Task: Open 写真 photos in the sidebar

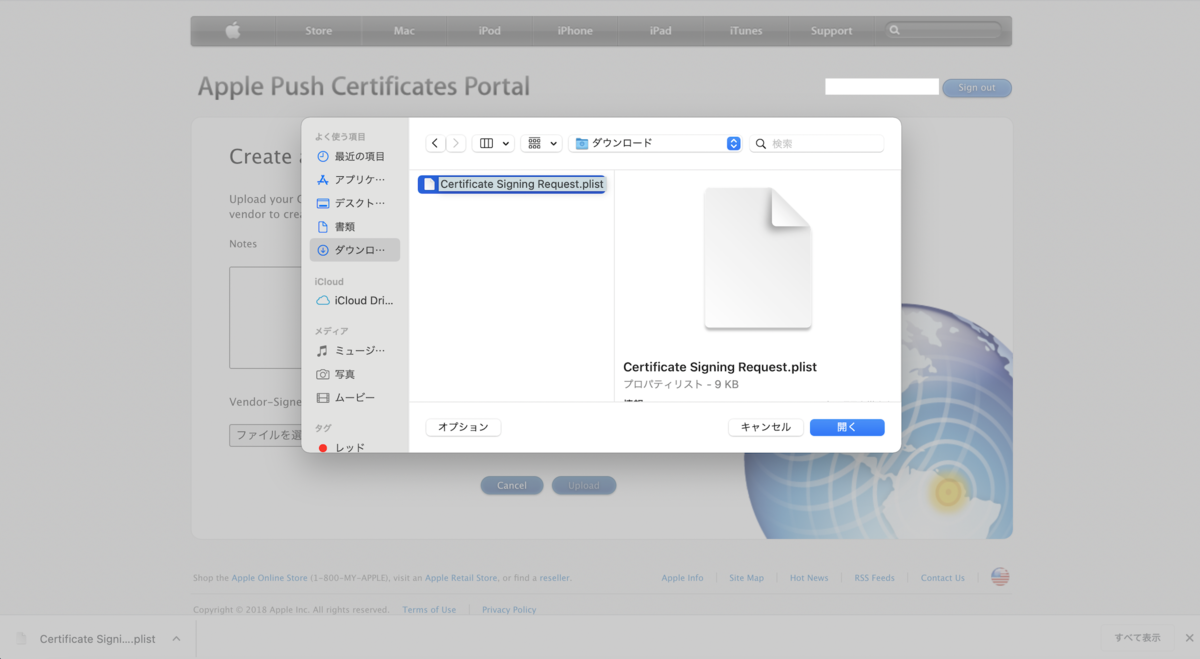Action: pyautogui.click(x=355, y=374)
